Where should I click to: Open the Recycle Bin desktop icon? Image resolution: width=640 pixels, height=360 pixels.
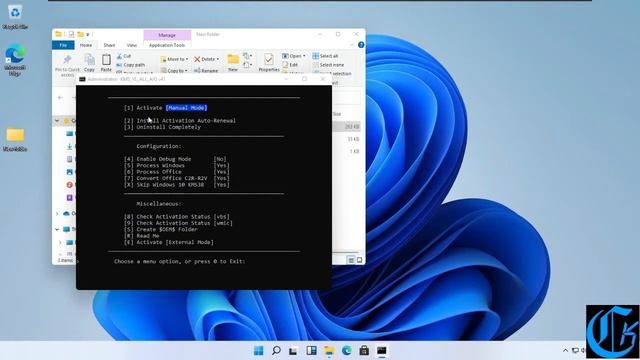click(x=15, y=17)
